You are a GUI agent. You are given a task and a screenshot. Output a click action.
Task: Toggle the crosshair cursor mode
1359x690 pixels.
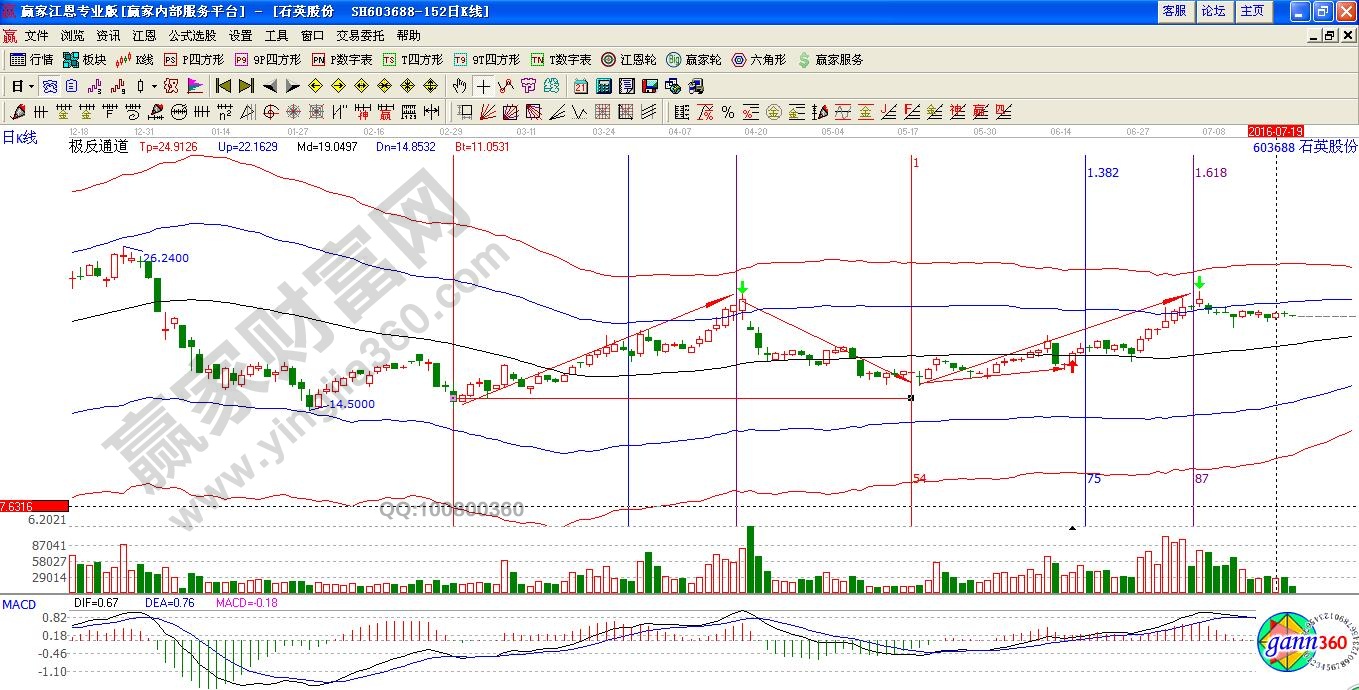click(x=483, y=86)
